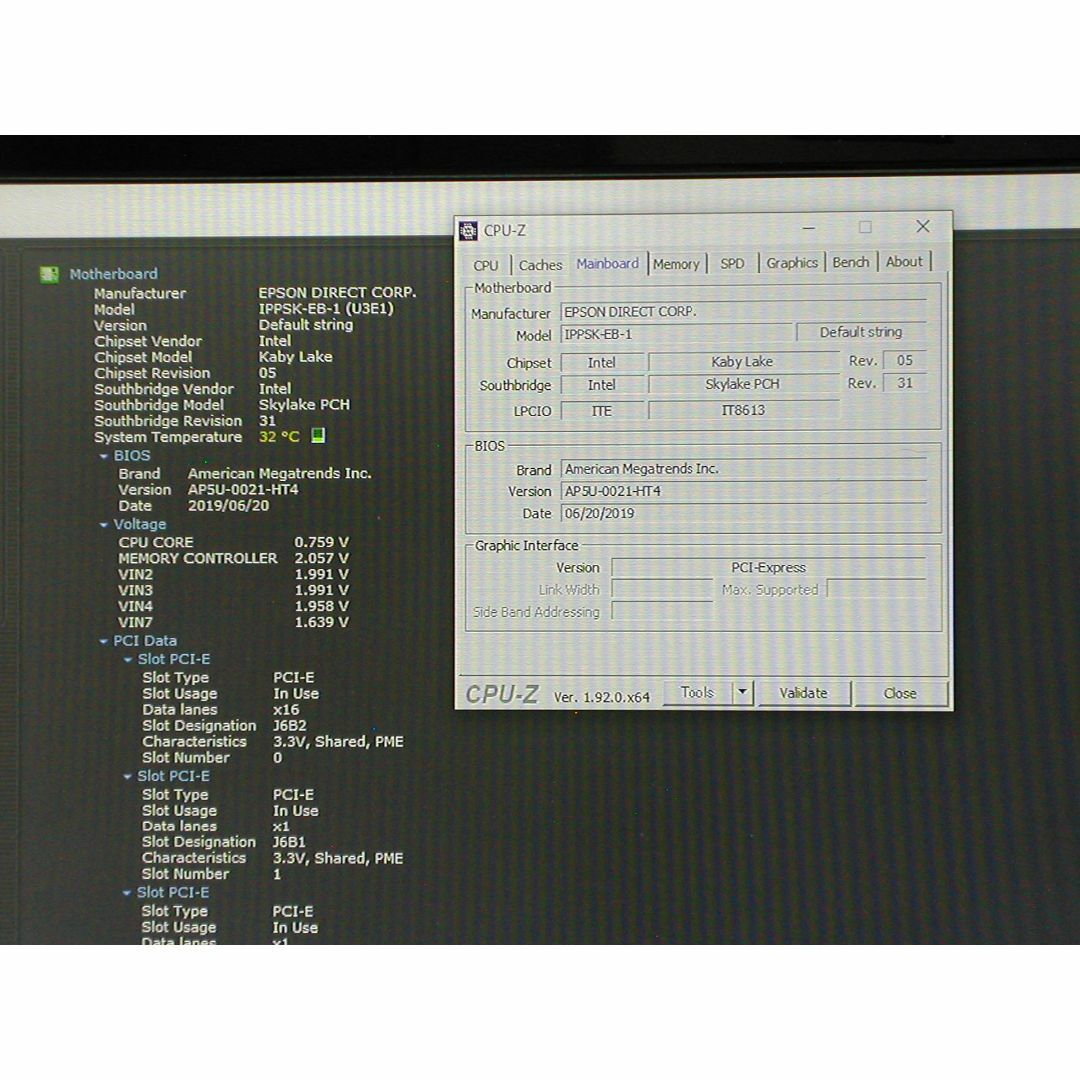
Task: Click the Graphic Interface PCI-Express field
Action: pyautogui.click(x=768, y=568)
